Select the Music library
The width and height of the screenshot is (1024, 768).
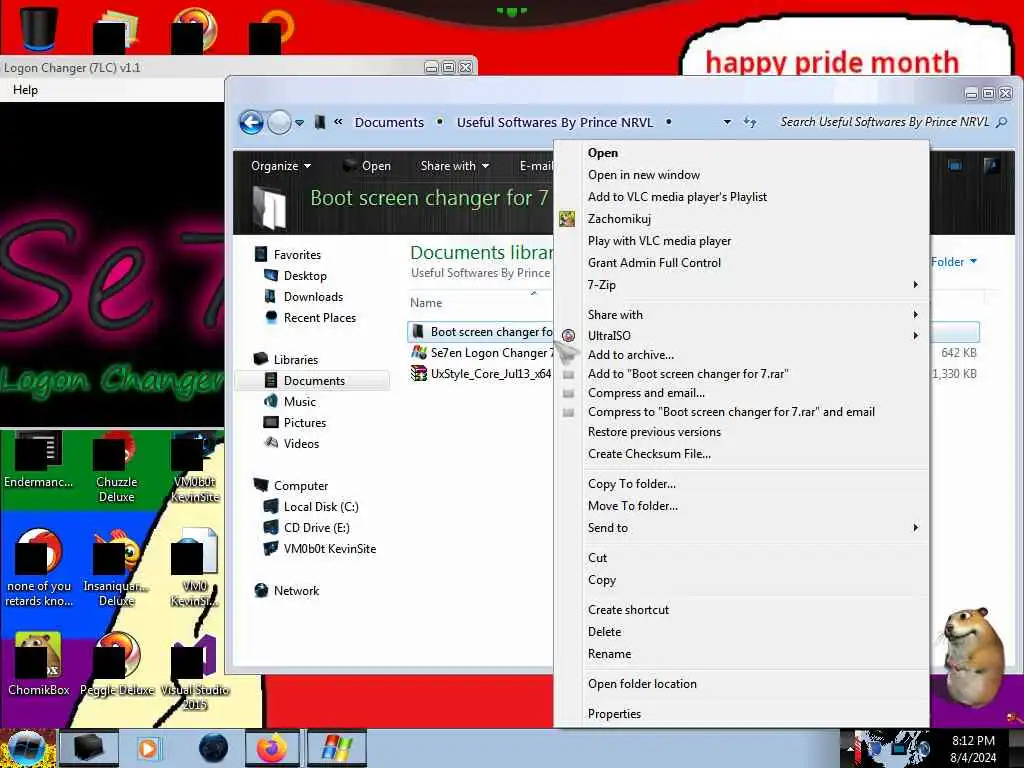(290, 402)
